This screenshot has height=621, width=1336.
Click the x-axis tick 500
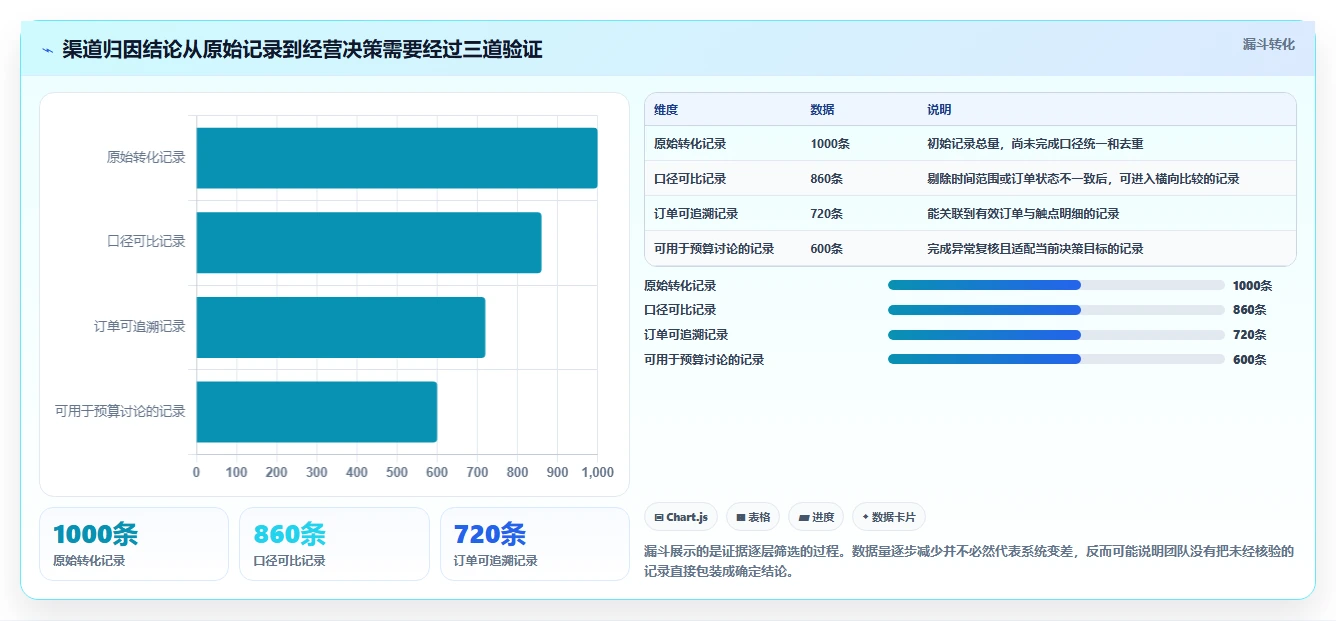pyautogui.click(x=397, y=472)
